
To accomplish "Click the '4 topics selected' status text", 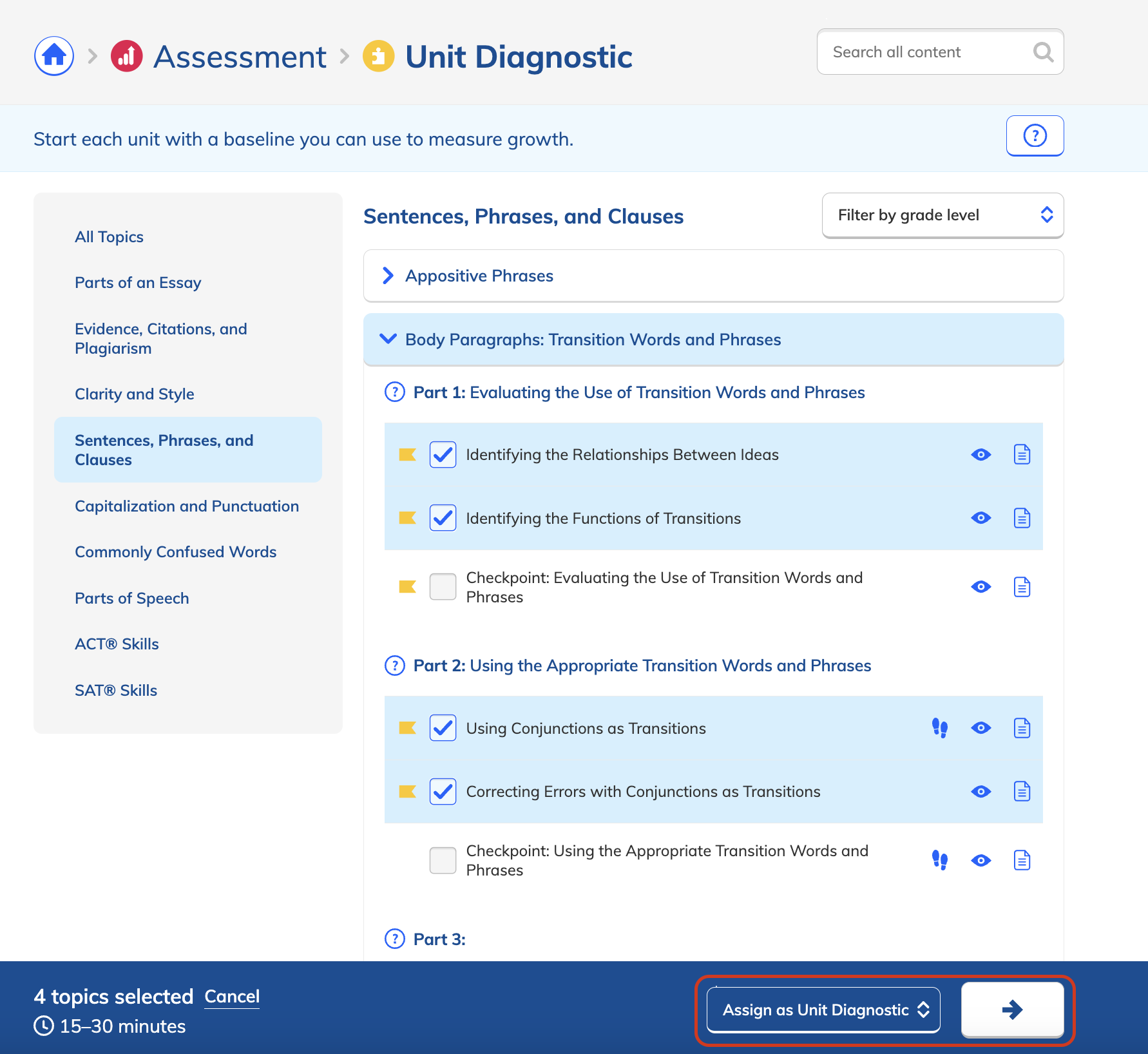I will [113, 997].
